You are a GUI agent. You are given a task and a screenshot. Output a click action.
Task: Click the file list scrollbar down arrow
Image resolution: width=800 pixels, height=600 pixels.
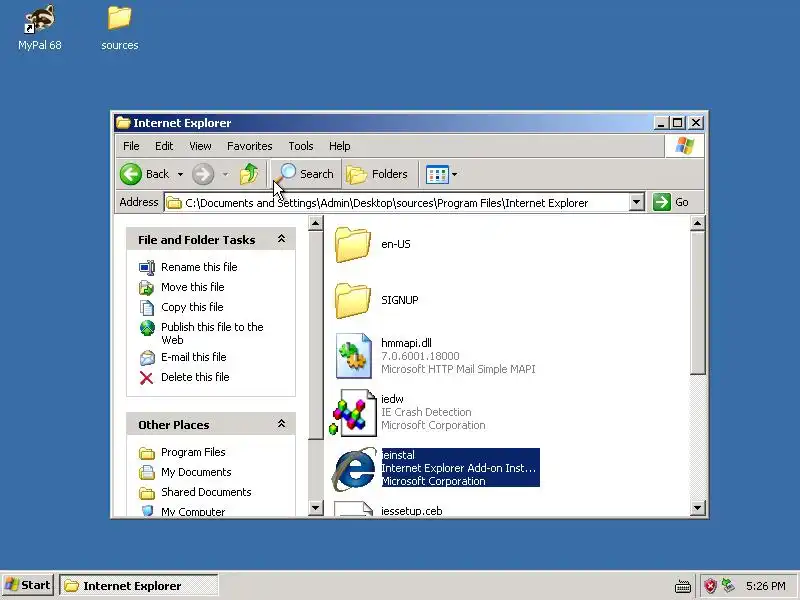pyautogui.click(x=697, y=508)
